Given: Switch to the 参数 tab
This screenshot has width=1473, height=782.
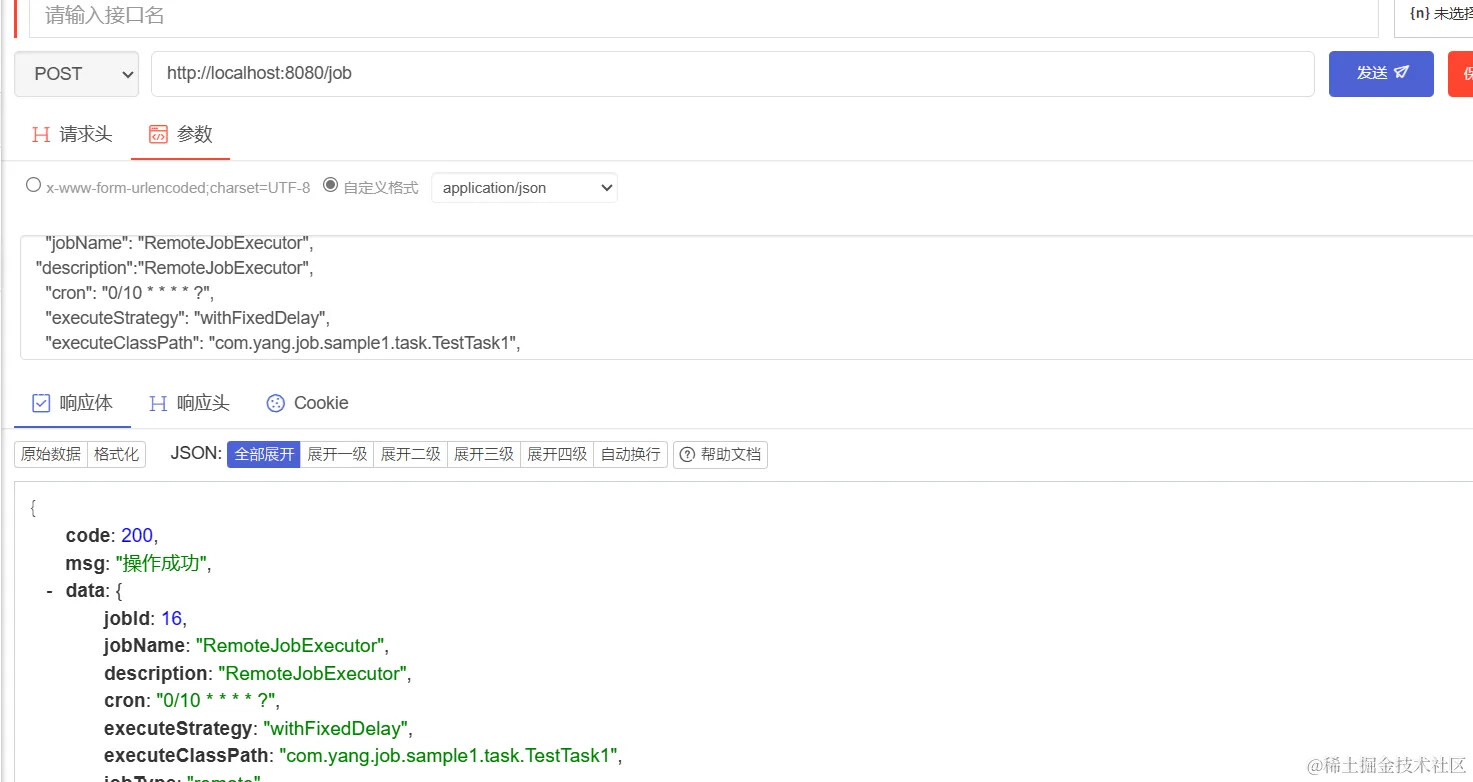Looking at the screenshot, I should 180,134.
